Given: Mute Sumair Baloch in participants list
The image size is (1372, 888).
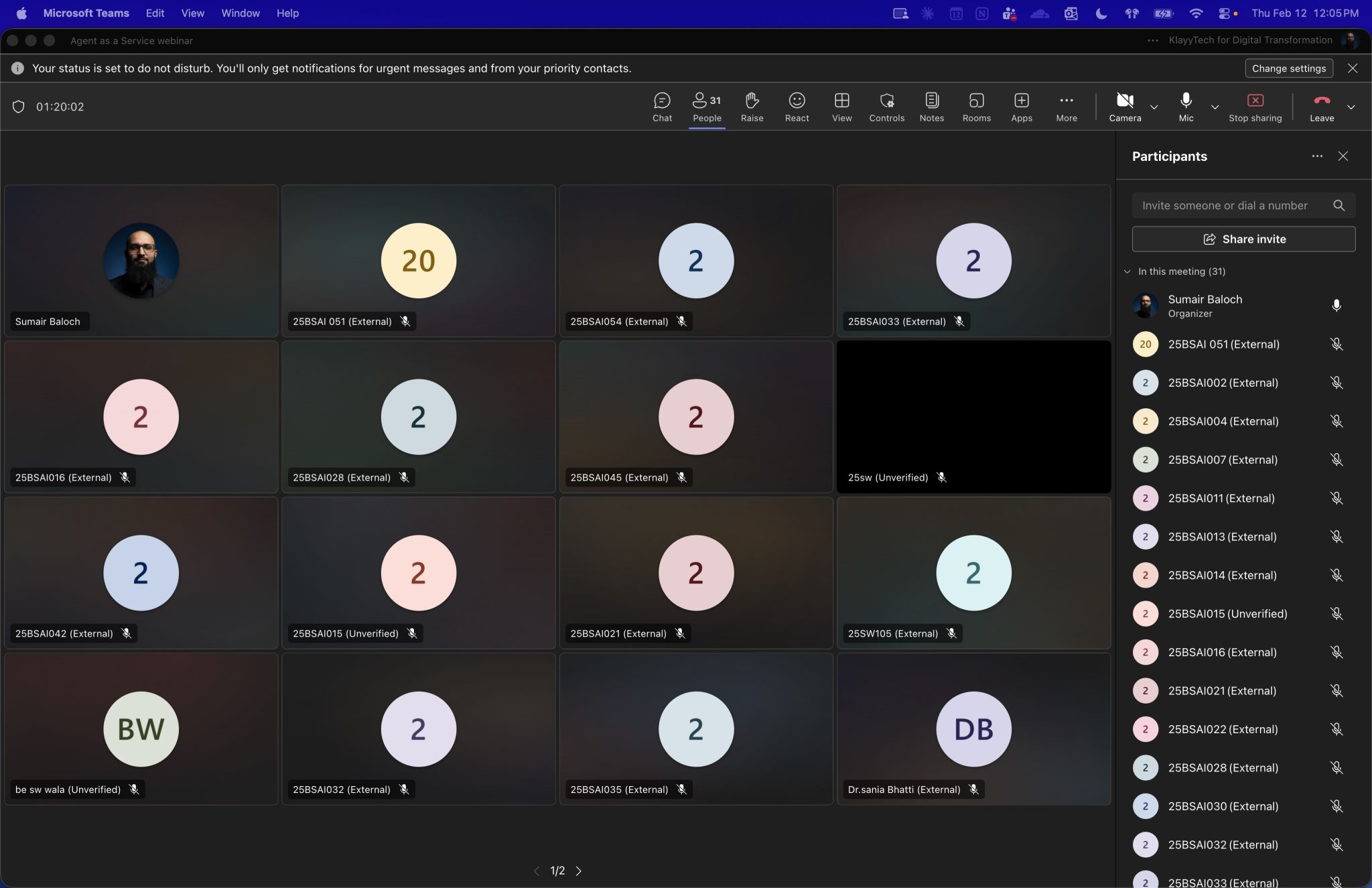Looking at the screenshot, I should [1336, 306].
